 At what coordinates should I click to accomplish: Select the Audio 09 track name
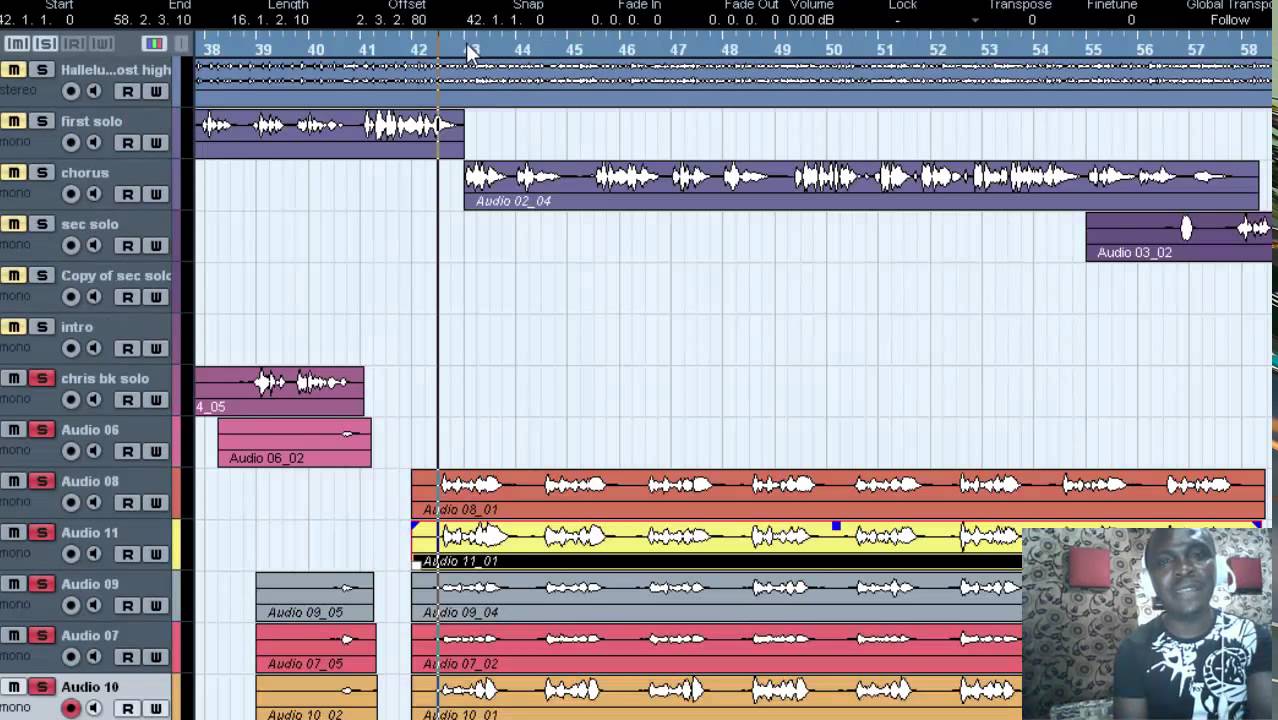(x=90, y=584)
